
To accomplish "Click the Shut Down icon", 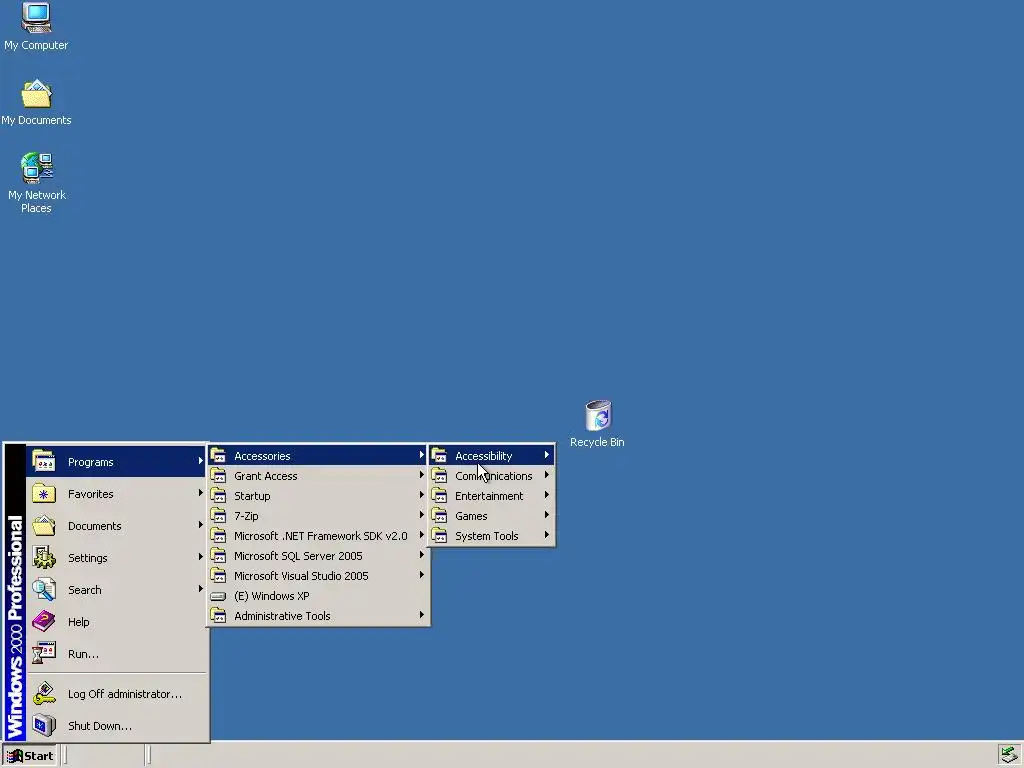I will point(44,726).
